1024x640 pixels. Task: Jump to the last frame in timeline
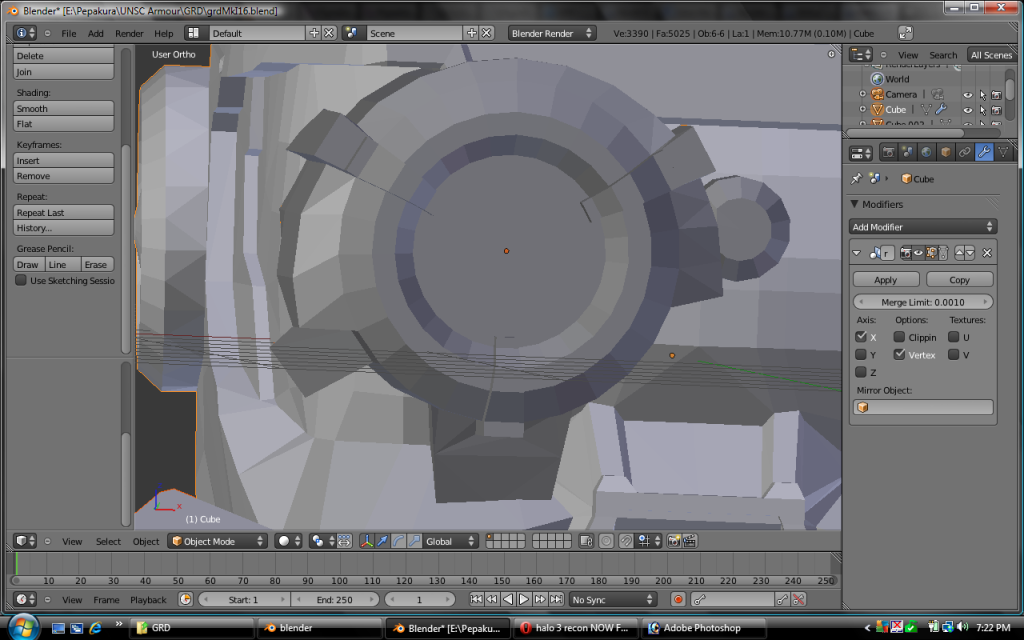coord(556,599)
